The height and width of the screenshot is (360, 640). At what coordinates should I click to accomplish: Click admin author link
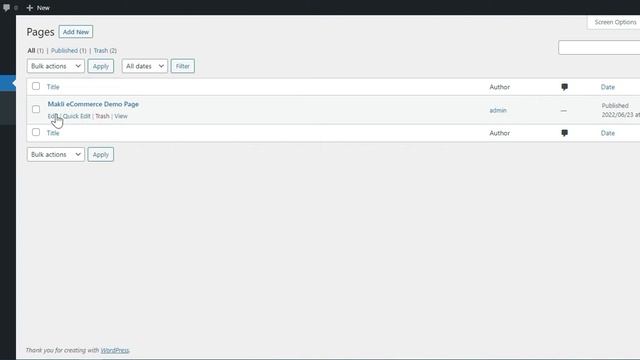498,110
